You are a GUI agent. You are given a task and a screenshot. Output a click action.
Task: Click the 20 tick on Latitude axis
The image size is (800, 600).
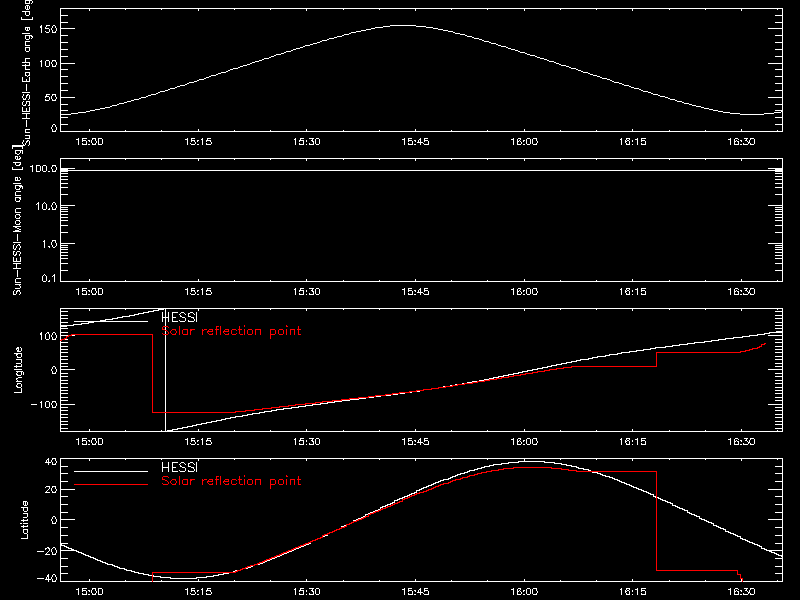coord(51,490)
